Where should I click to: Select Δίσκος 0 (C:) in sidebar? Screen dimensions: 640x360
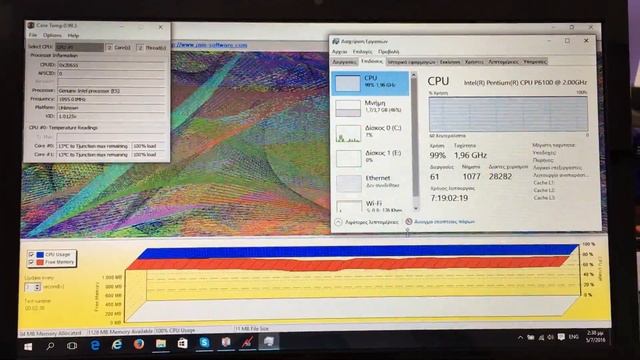(370, 133)
